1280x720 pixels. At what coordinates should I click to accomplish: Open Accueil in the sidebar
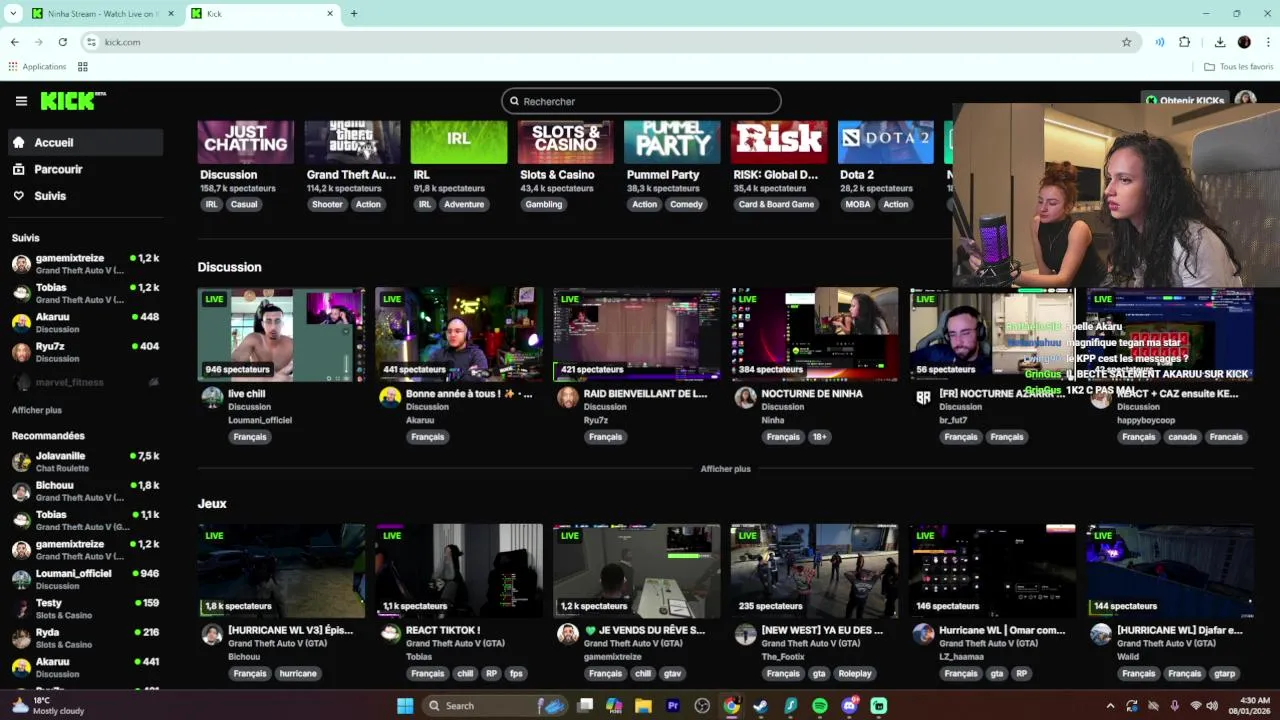point(86,142)
